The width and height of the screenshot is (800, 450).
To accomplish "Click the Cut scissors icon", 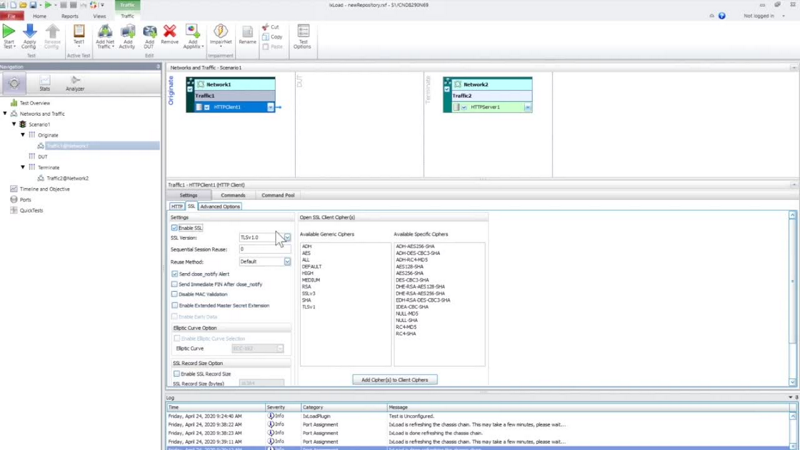I will [x=265, y=27].
